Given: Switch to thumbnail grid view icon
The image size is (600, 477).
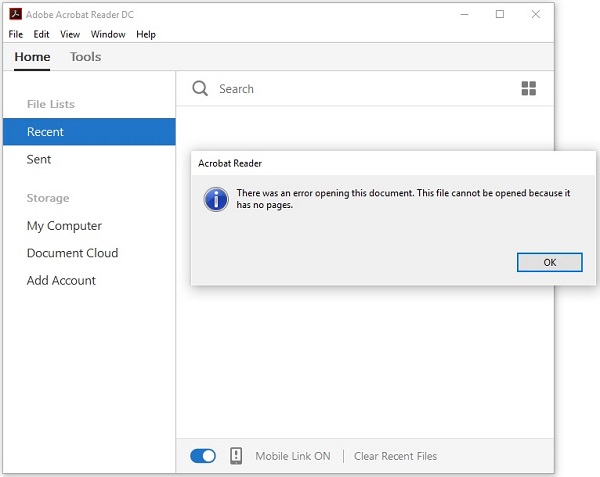Looking at the screenshot, I should click(x=528, y=88).
